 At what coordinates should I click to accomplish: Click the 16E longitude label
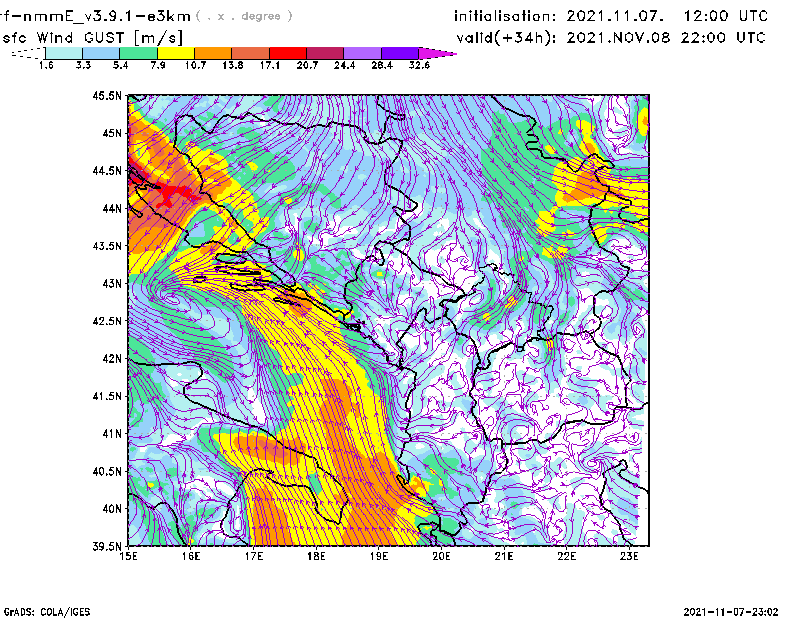191,556
